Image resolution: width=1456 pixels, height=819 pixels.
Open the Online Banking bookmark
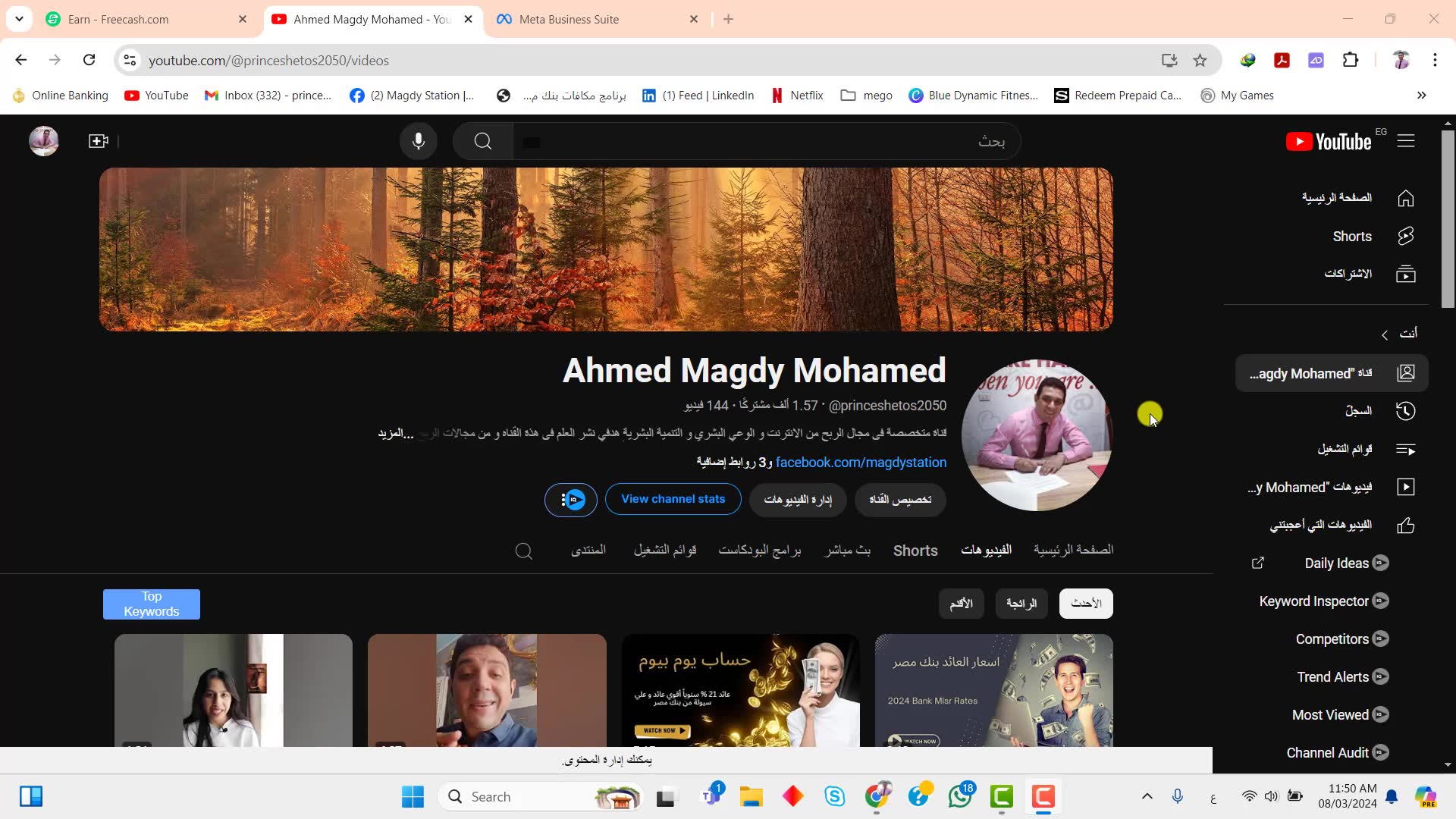[x=61, y=96]
